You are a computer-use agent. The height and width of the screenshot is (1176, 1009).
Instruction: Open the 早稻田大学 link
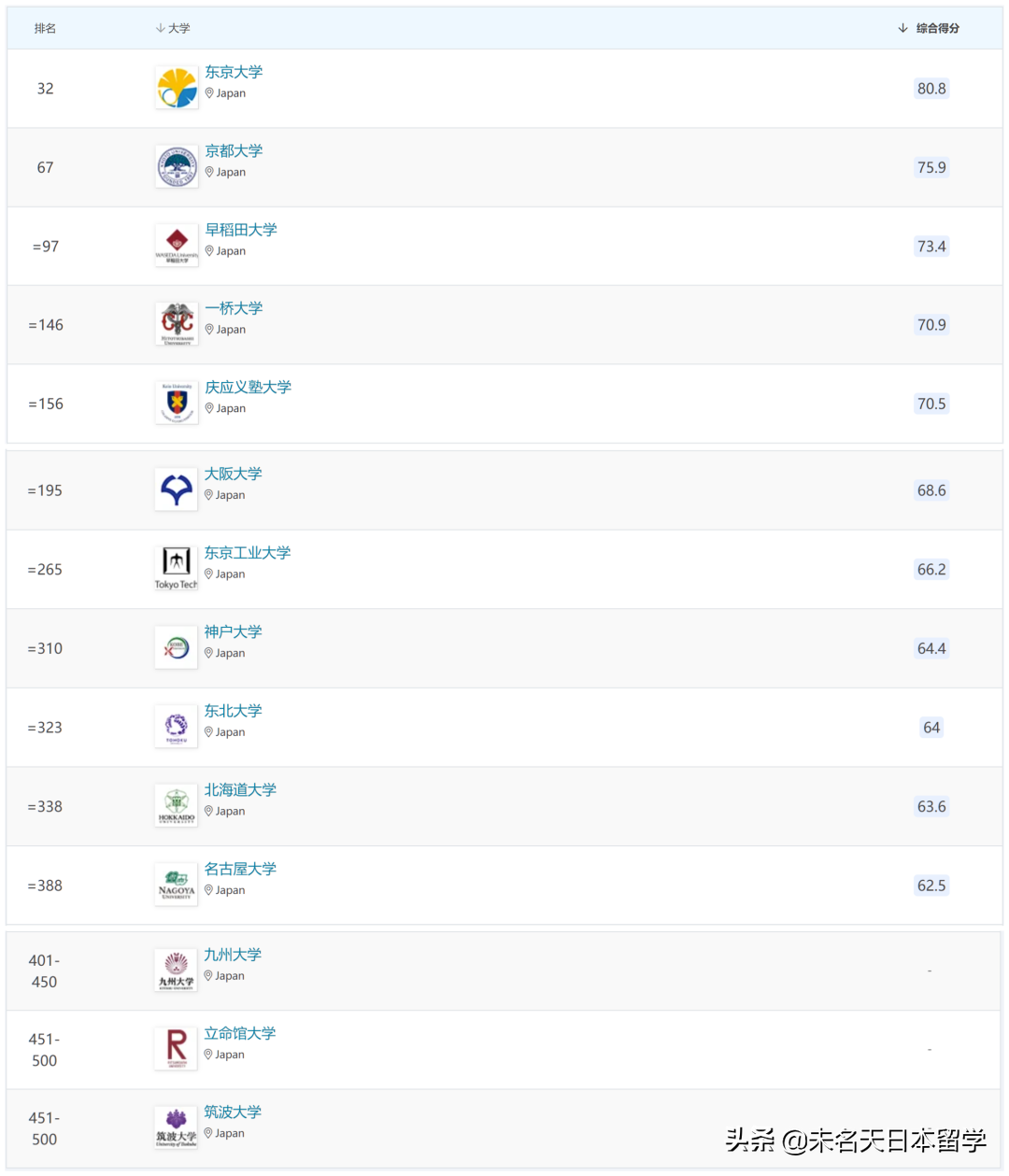coord(241,230)
